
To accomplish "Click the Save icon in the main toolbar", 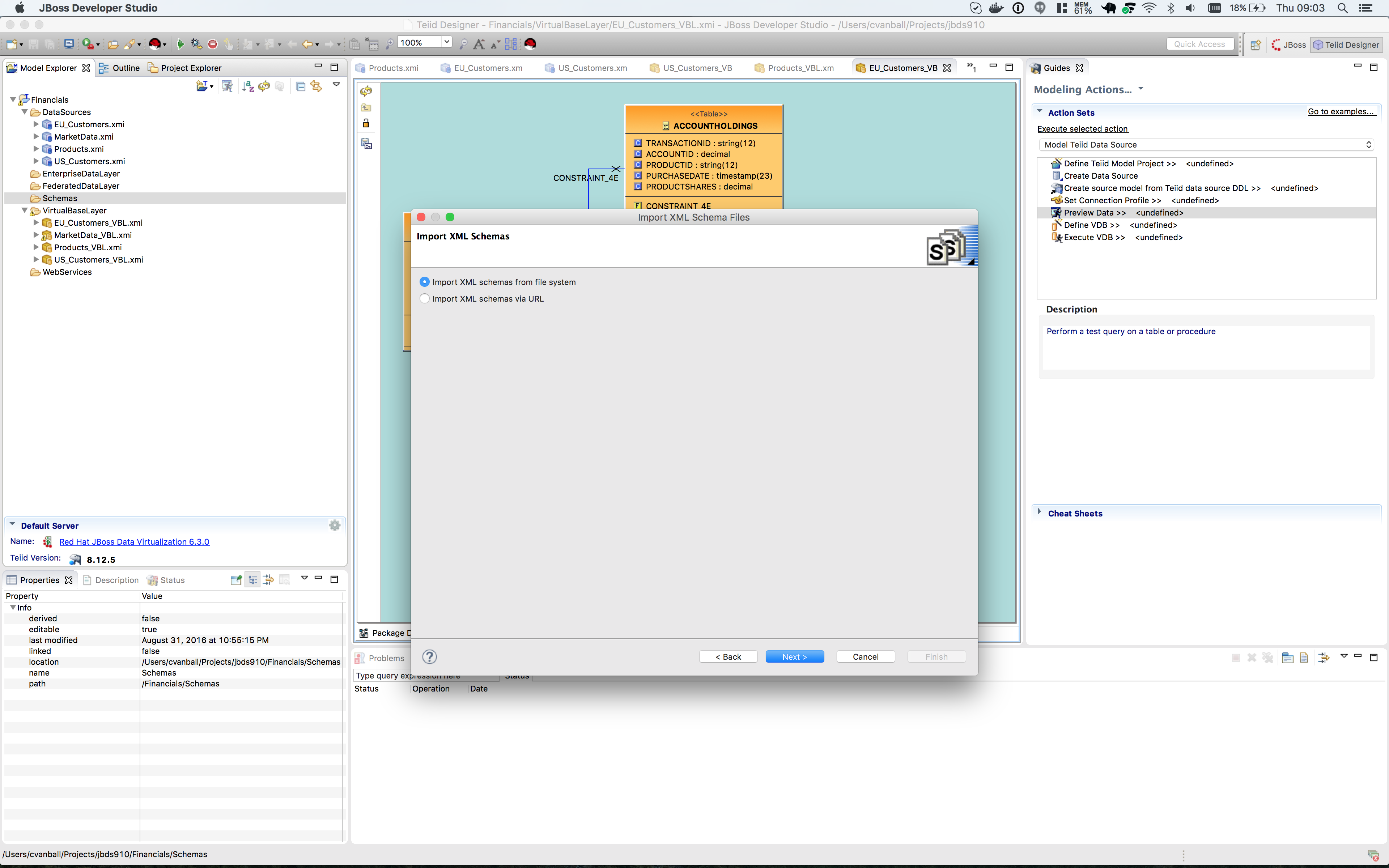I will pyautogui.click(x=33, y=44).
